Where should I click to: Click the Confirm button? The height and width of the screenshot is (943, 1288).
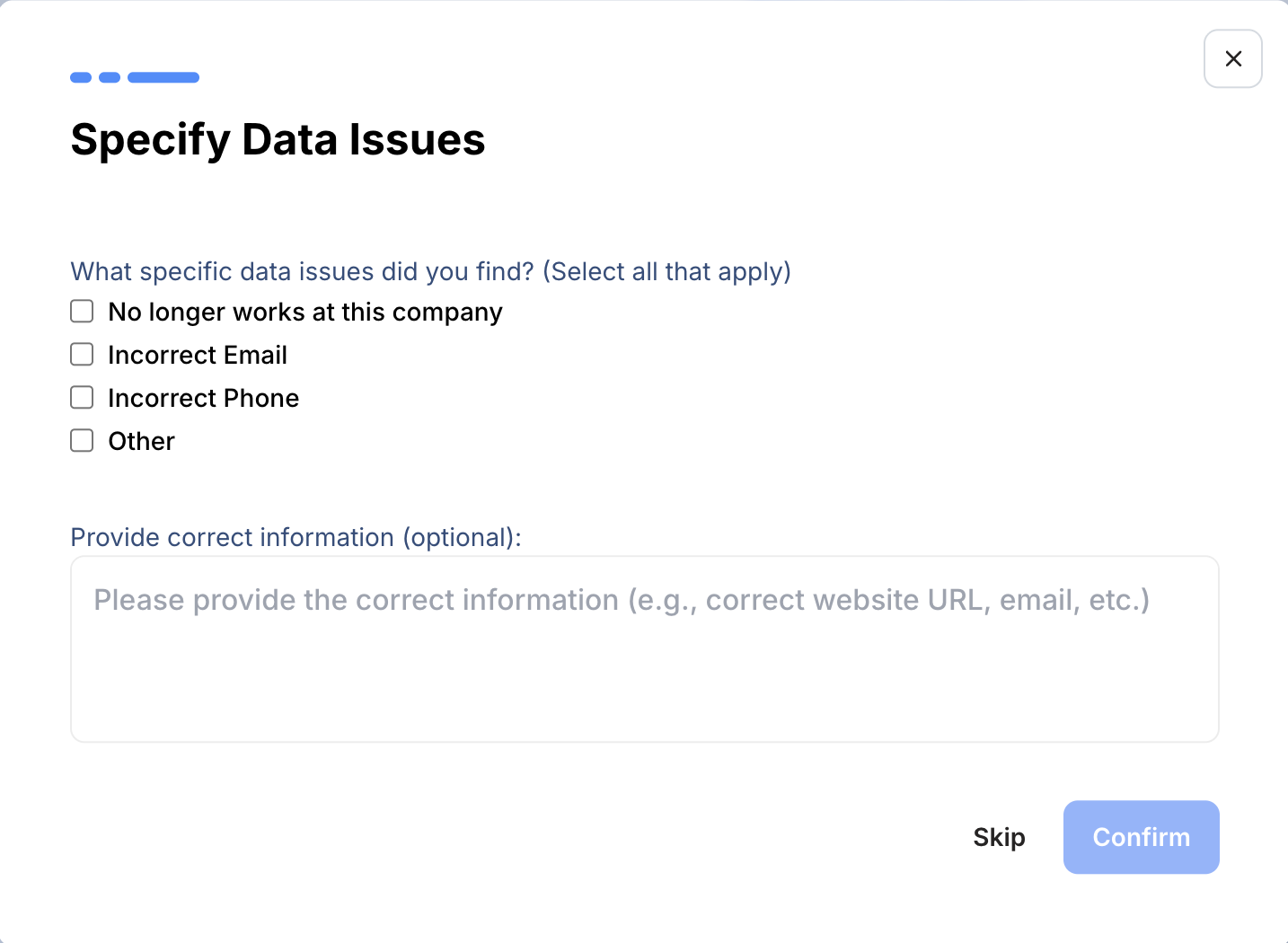[x=1141, y=837]
